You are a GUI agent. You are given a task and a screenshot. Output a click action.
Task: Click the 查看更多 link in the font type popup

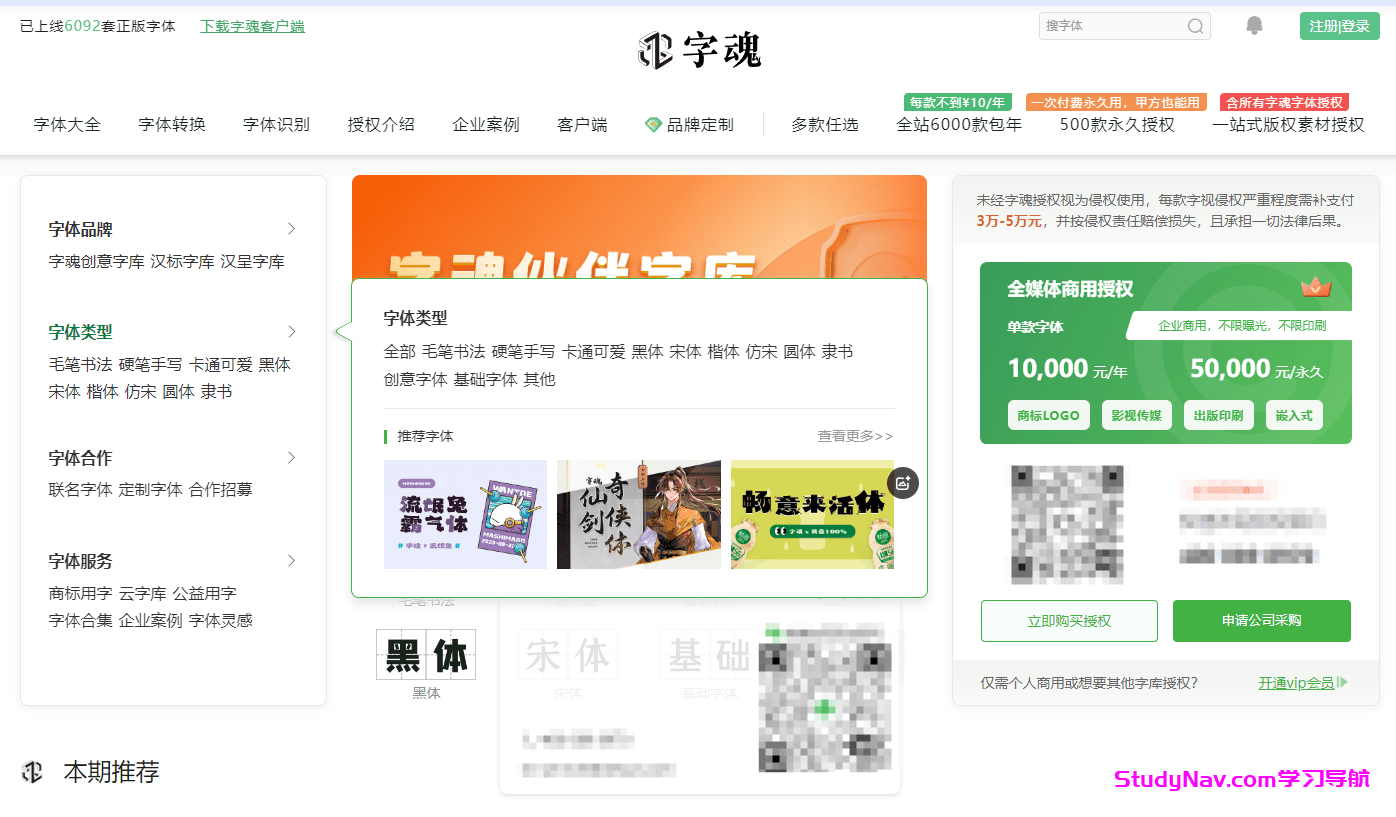tap(855, 436)
